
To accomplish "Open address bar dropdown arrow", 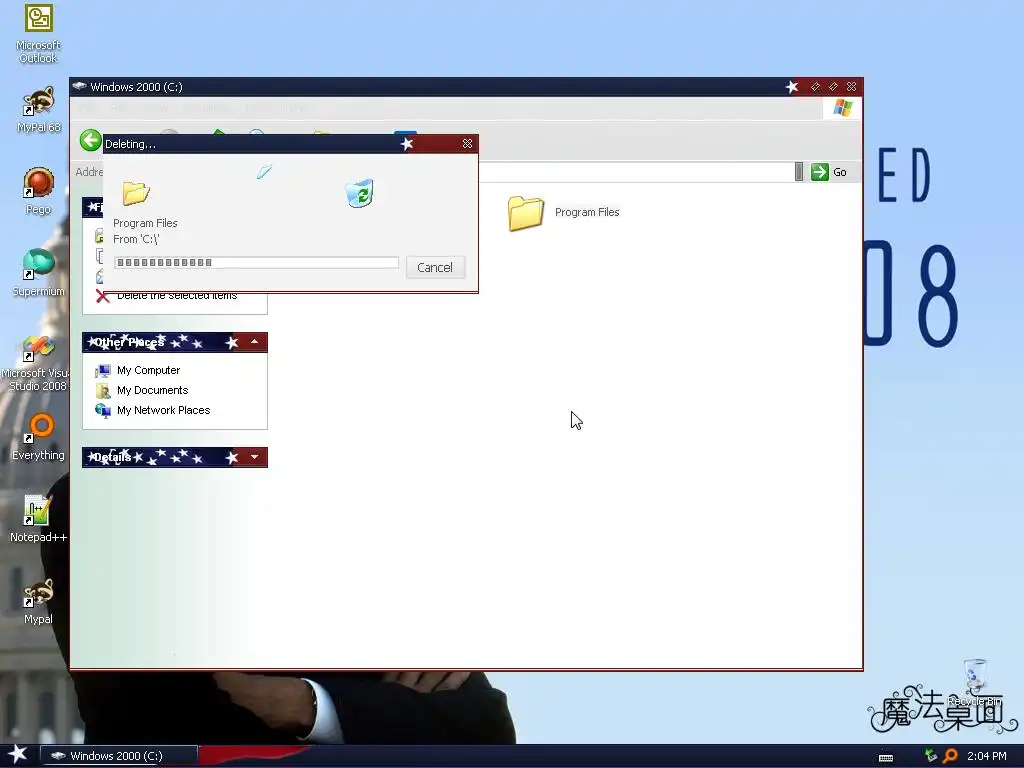I will [x=799, y=172].
